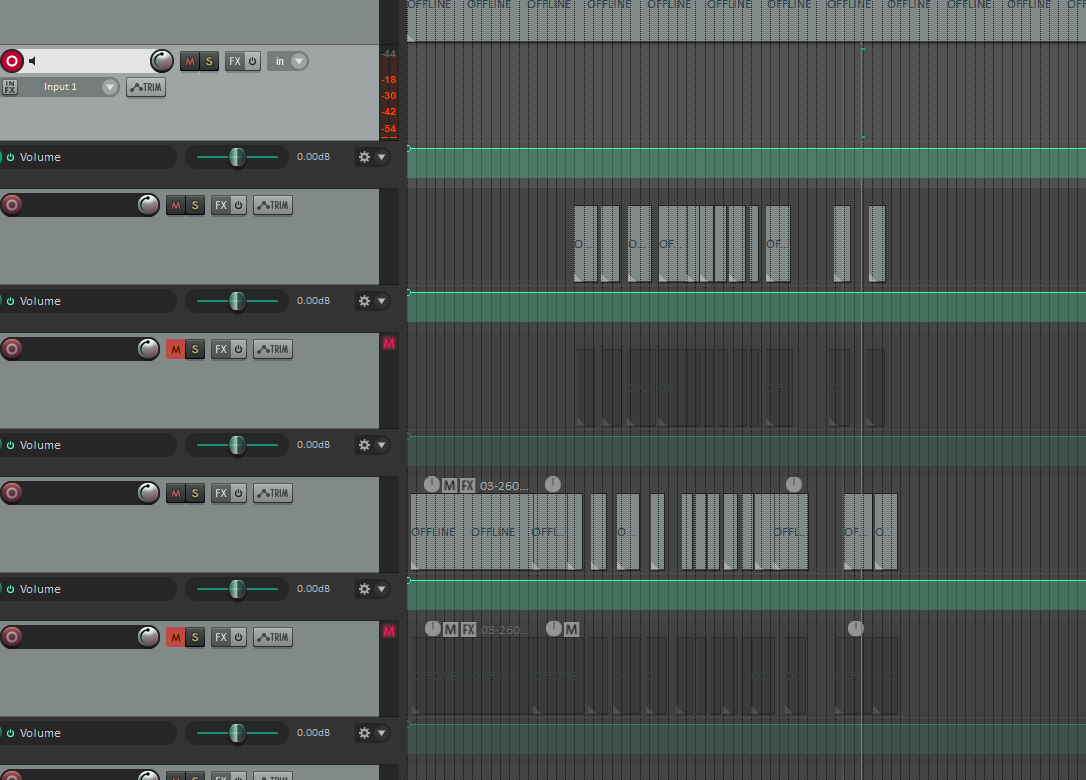
Task: Click the TRIM button on first track
Action: (x=146, y=87)
